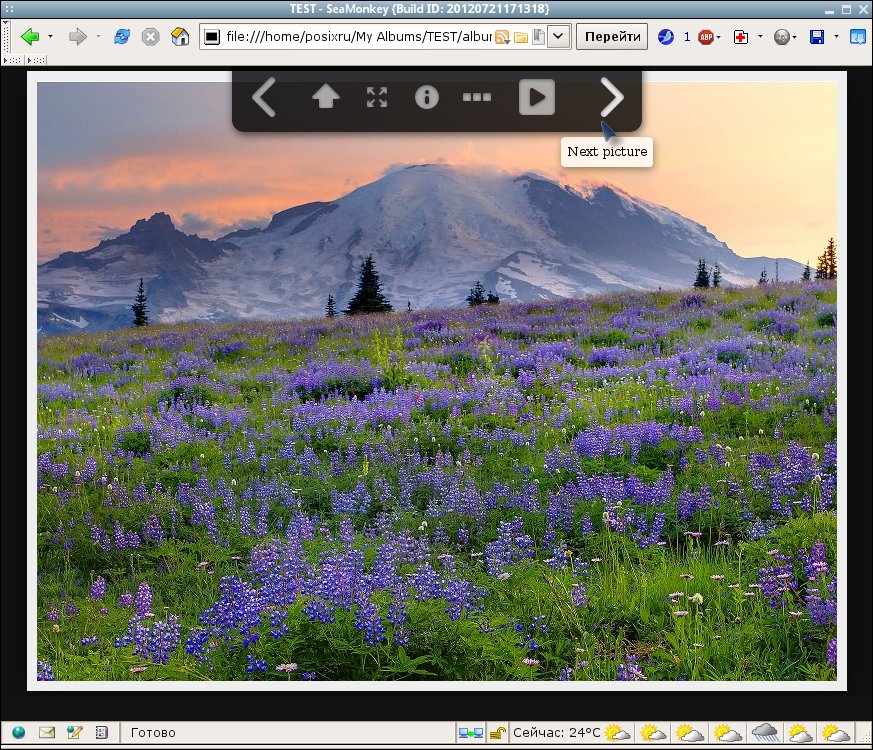Open Mail & Newsgroups from the status bar
Screen dimensions: 873x750
[x=47, y=732]
